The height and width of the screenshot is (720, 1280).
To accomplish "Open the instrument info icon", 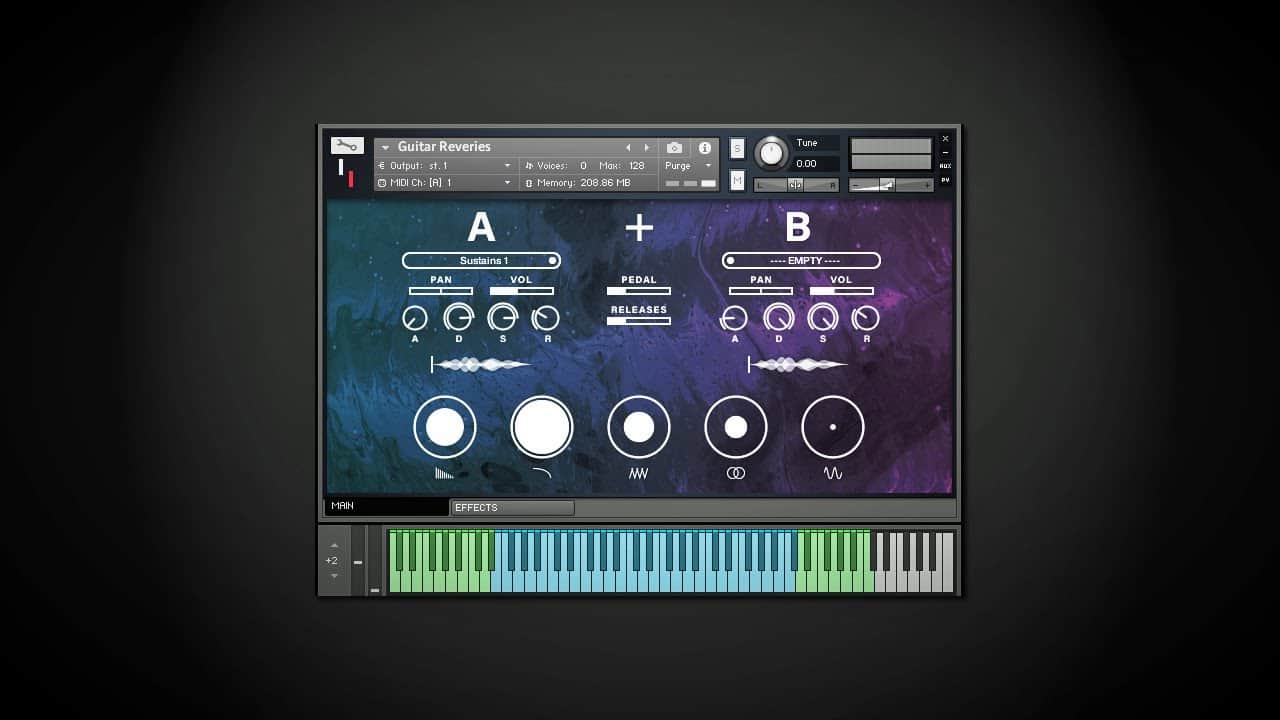I will [x=705, y=148].
